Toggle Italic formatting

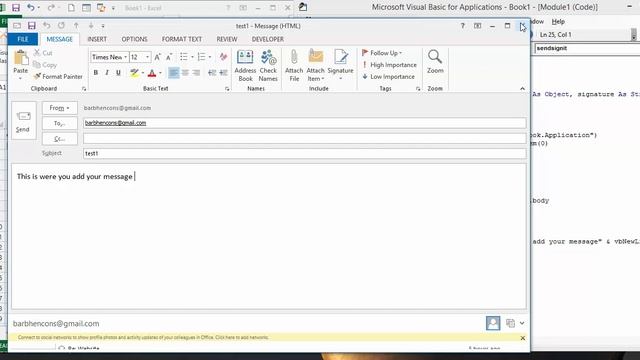pos(107,73)
